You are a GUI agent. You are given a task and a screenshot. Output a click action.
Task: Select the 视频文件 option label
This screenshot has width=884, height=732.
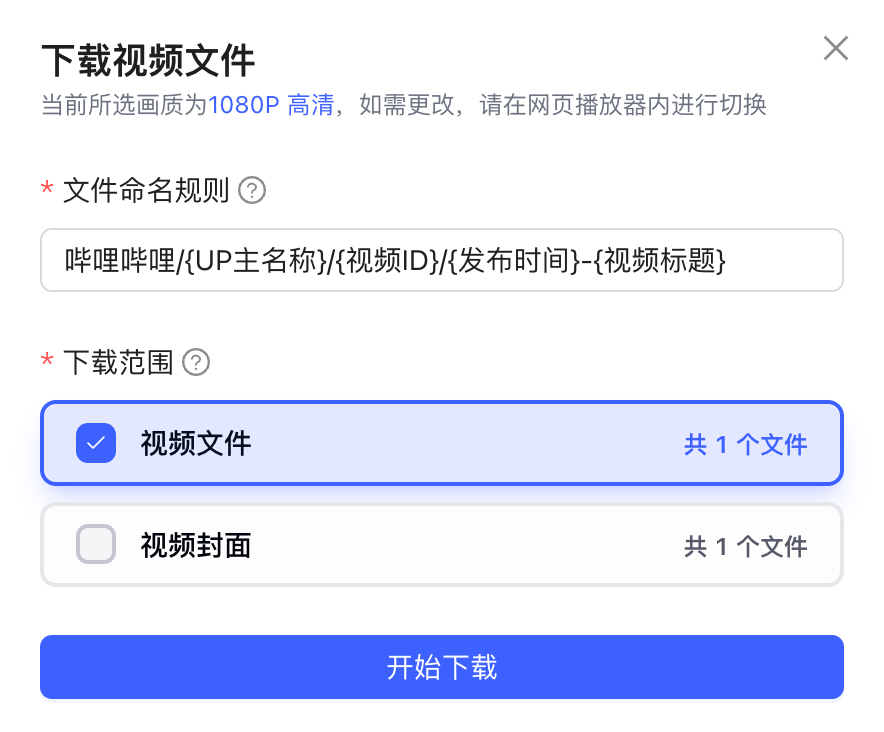tap(196, 444)
